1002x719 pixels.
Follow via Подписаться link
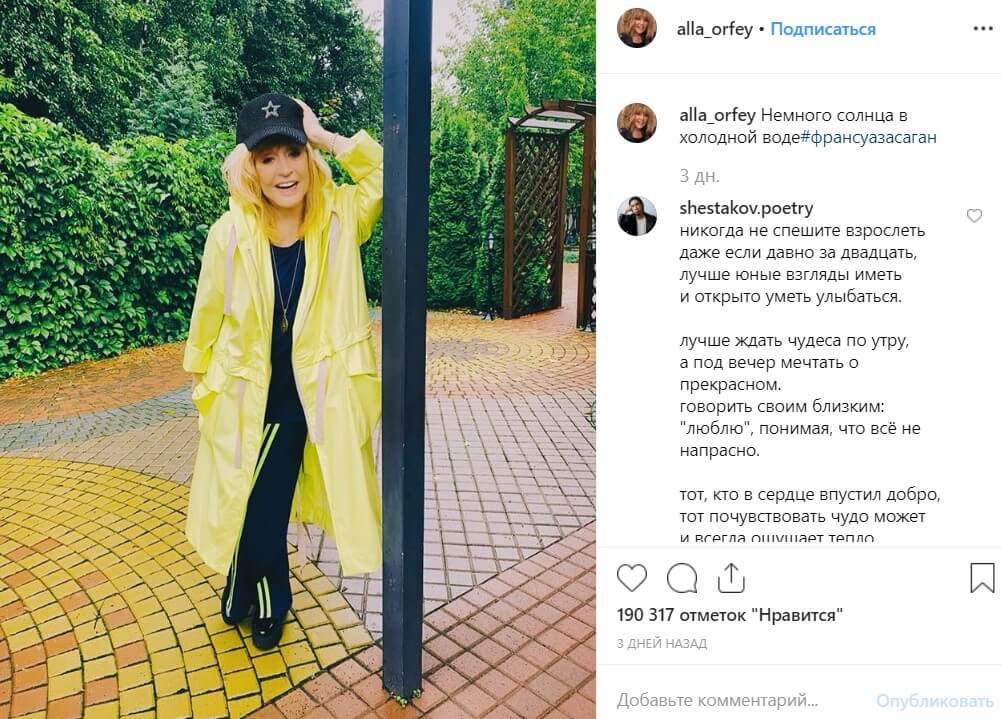click(x=823, y=29)
